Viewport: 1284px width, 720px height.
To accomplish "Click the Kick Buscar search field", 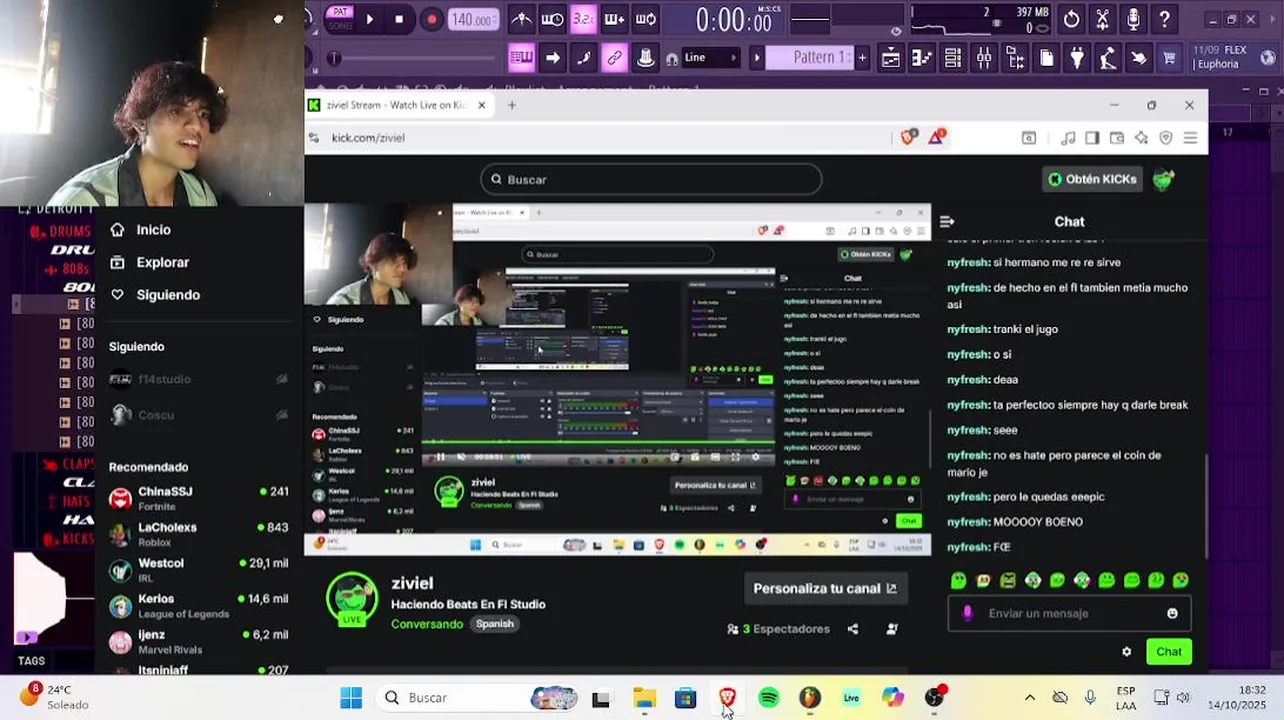I will click(x=651, y=180).
